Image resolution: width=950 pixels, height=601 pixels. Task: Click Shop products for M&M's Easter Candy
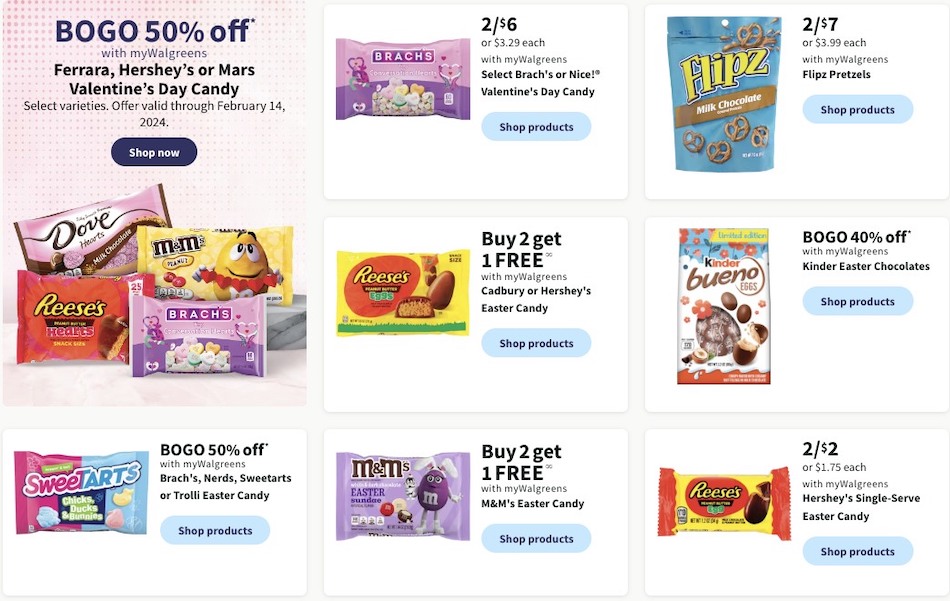click(536, 539)
